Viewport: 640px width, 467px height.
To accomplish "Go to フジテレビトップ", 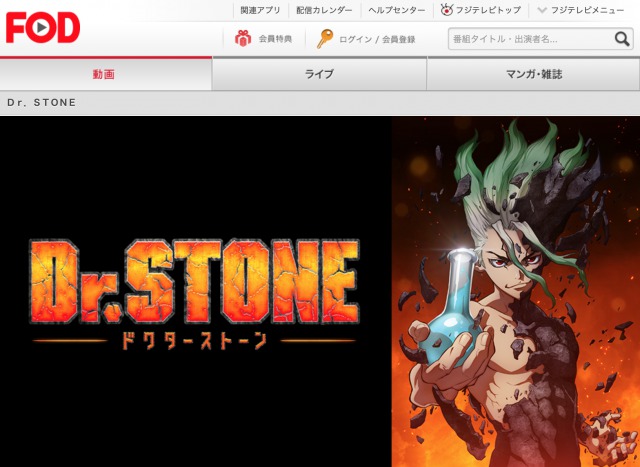I will pyautogui.click(x=489, y=10).
